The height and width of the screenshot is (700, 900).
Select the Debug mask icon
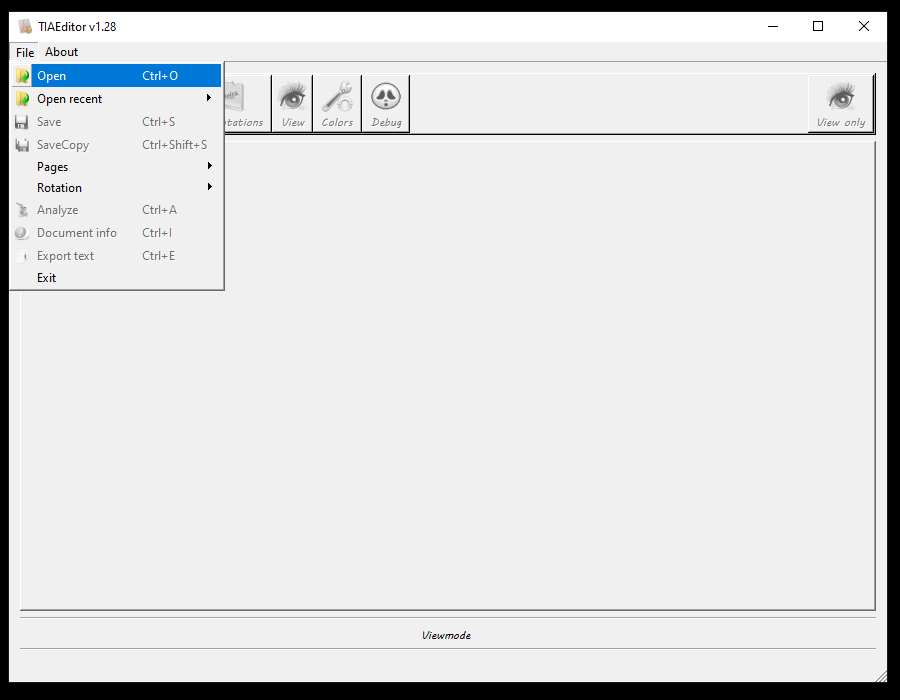[386, 102]
